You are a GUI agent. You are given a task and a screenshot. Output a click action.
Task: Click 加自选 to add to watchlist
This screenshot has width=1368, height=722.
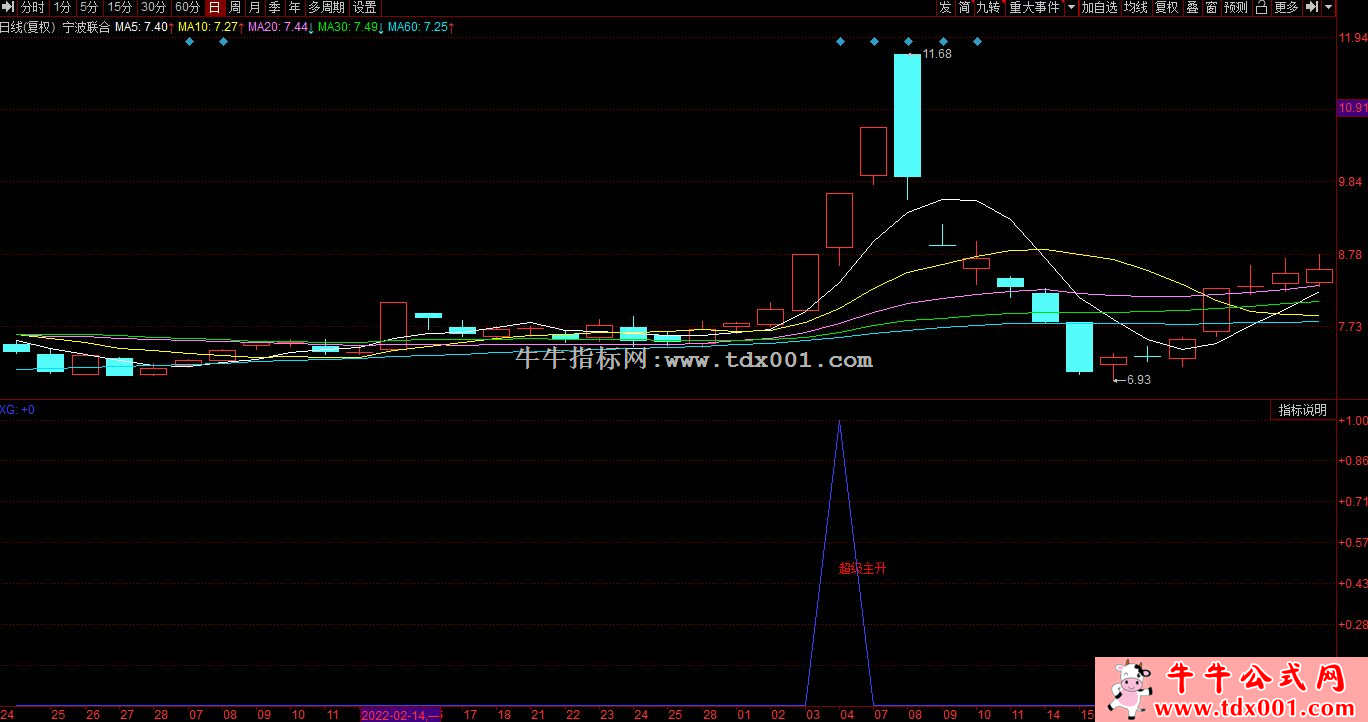pos(1099,7)
